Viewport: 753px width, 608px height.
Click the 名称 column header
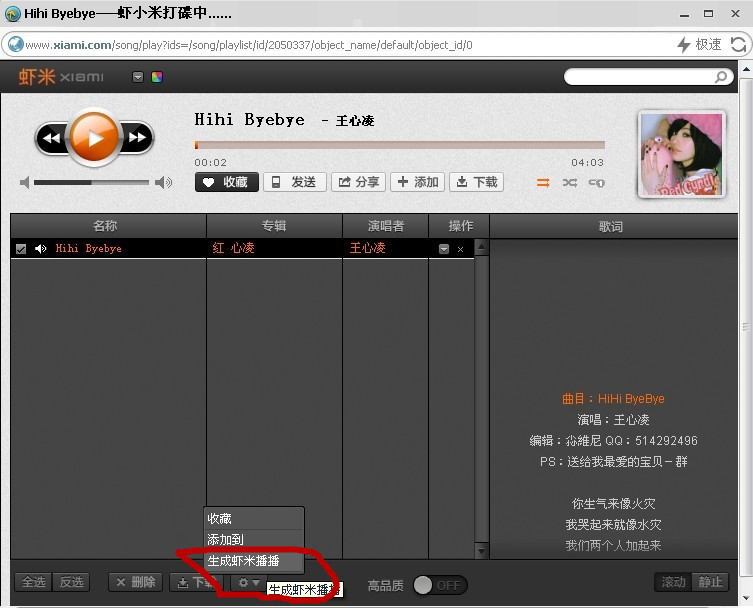(x=105, y=226)
